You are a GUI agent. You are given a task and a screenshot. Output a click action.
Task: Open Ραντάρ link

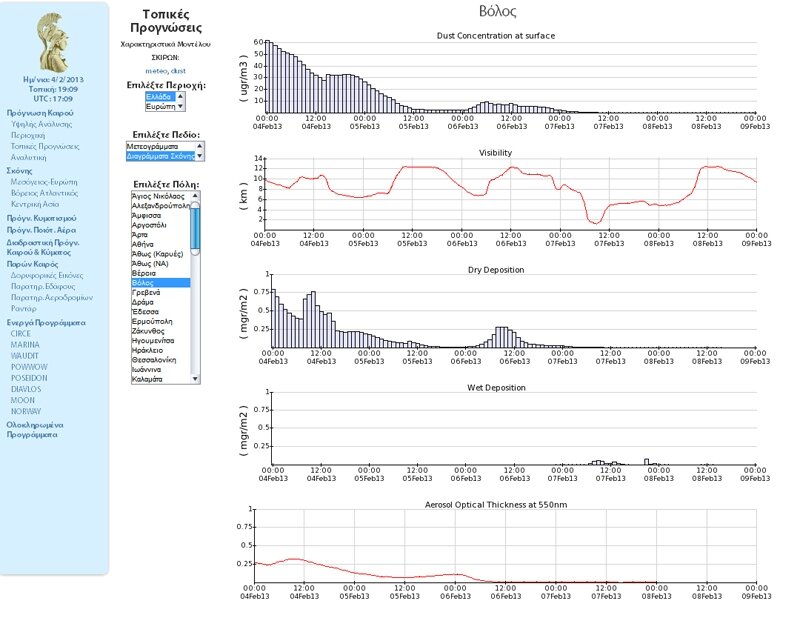[x=23, y=309]
